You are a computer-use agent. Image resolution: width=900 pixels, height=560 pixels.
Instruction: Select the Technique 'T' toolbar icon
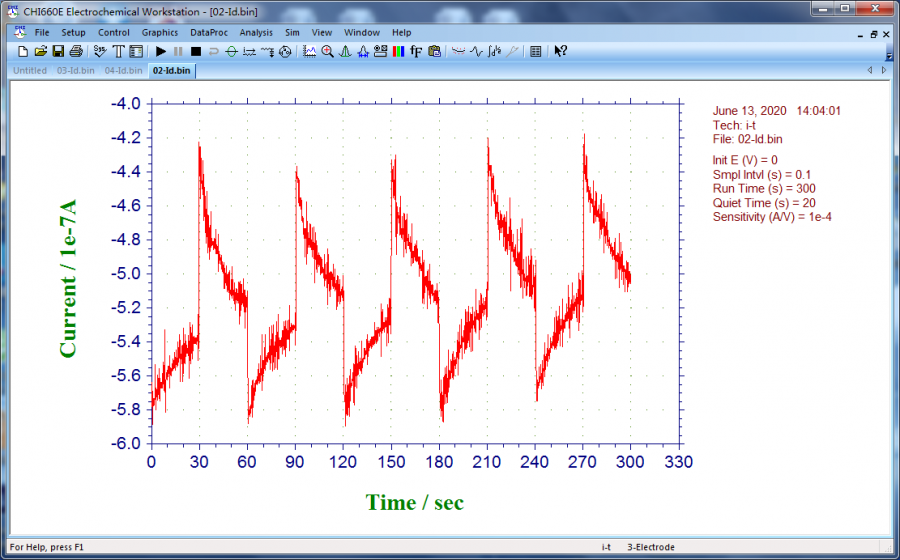[117, 51]
